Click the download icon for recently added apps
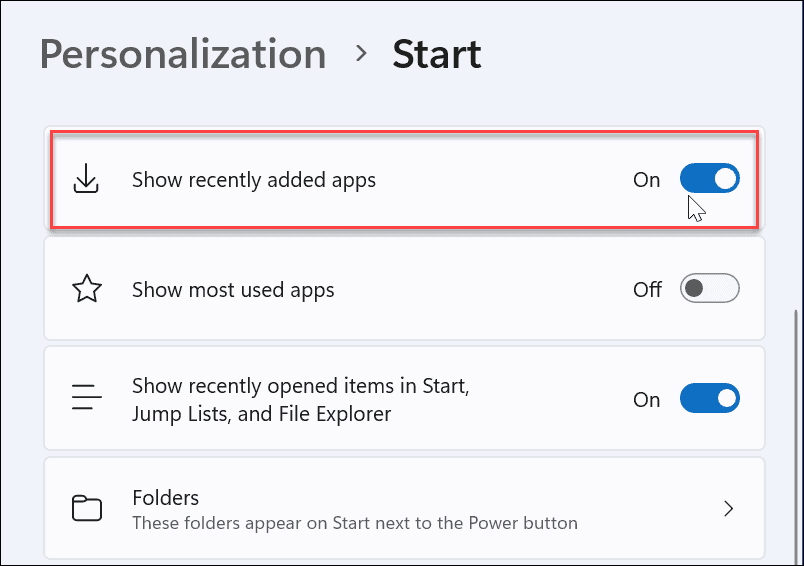 [x=87, y=180]
